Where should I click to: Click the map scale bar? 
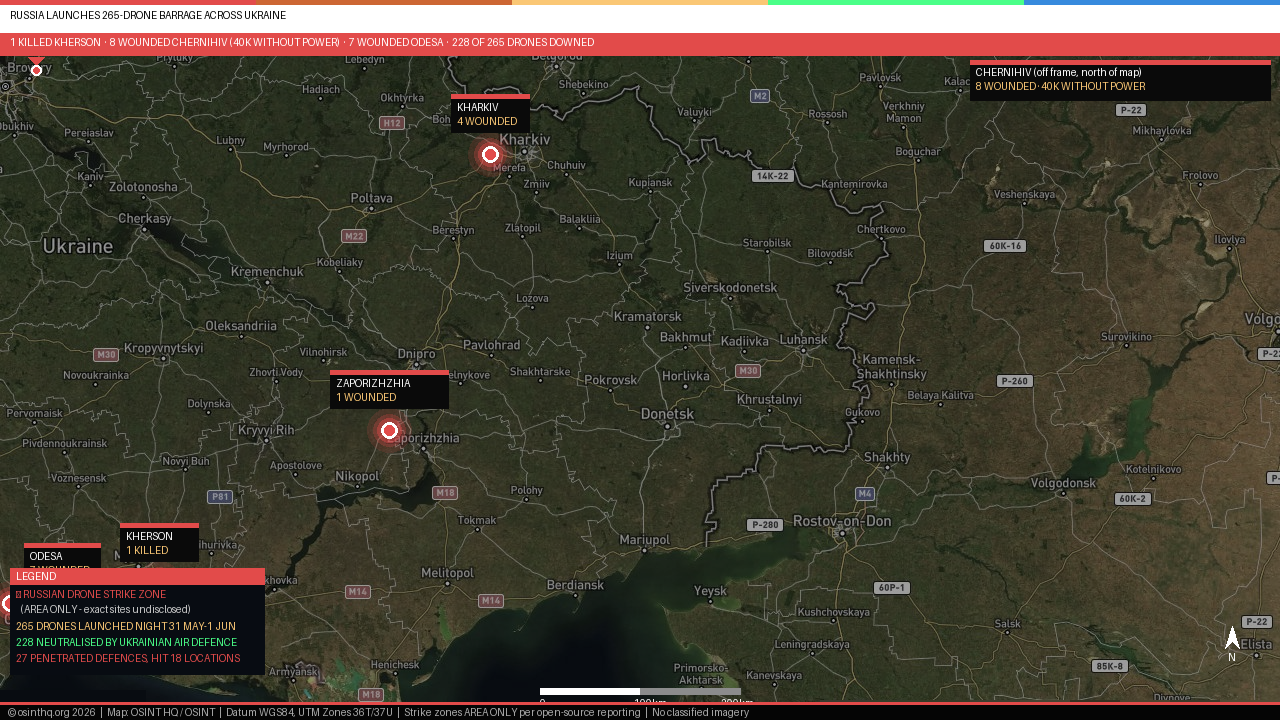point(640,691)
